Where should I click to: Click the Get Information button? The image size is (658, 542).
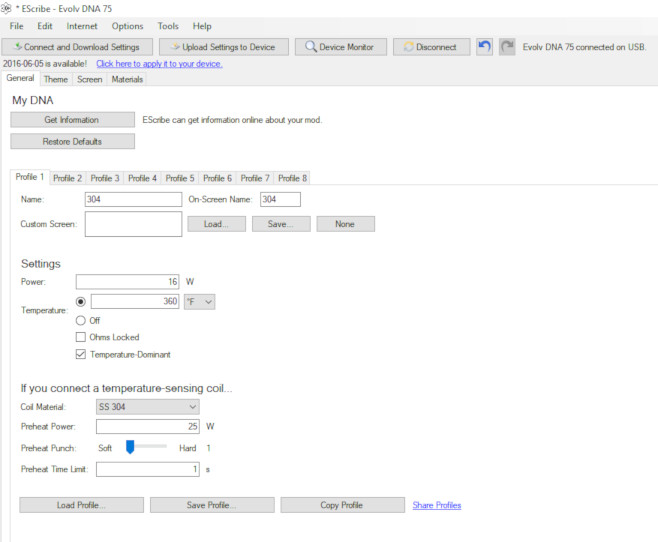[x=71, y=120]
